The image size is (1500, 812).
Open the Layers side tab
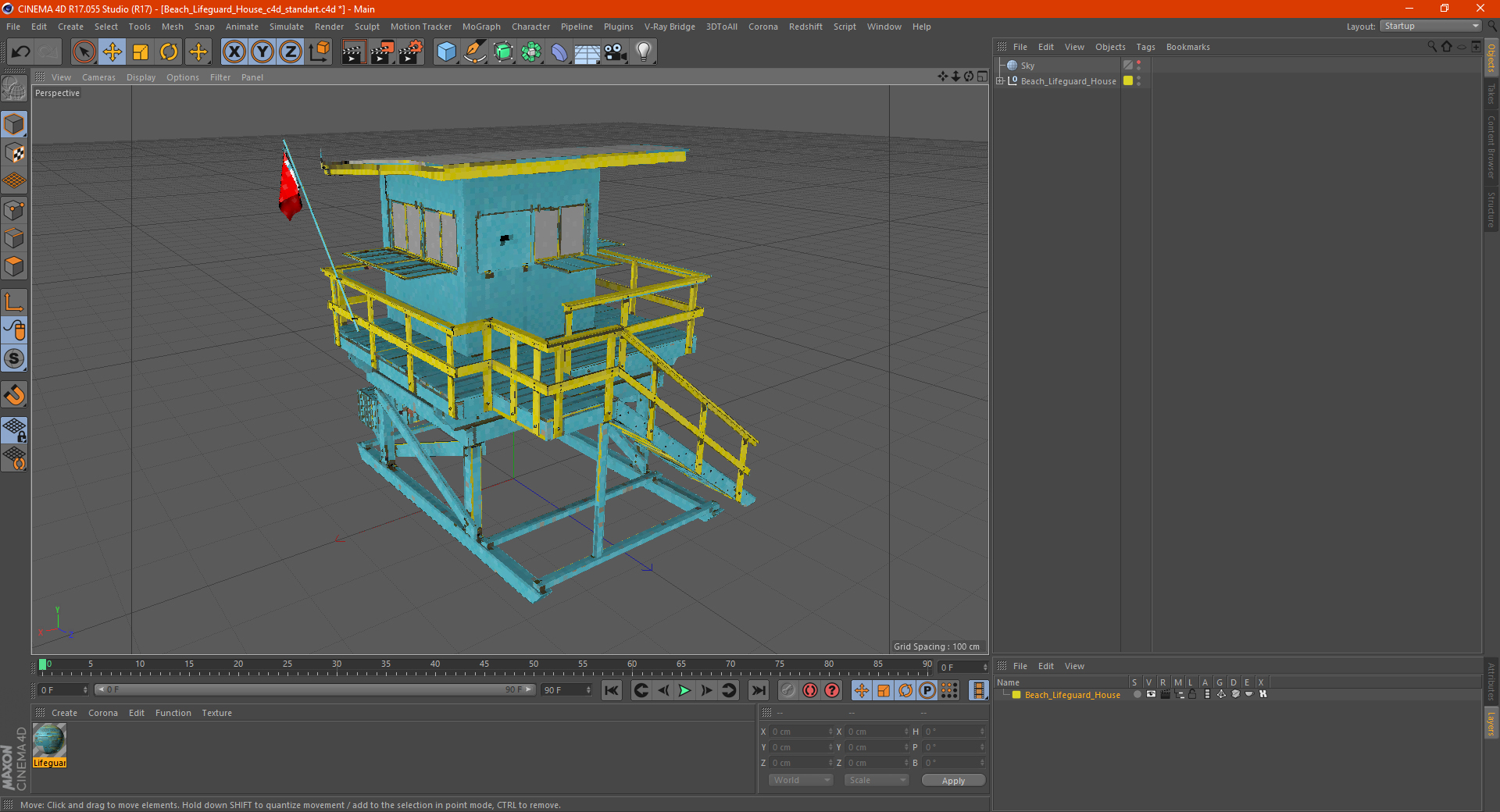pos(1491,724)
